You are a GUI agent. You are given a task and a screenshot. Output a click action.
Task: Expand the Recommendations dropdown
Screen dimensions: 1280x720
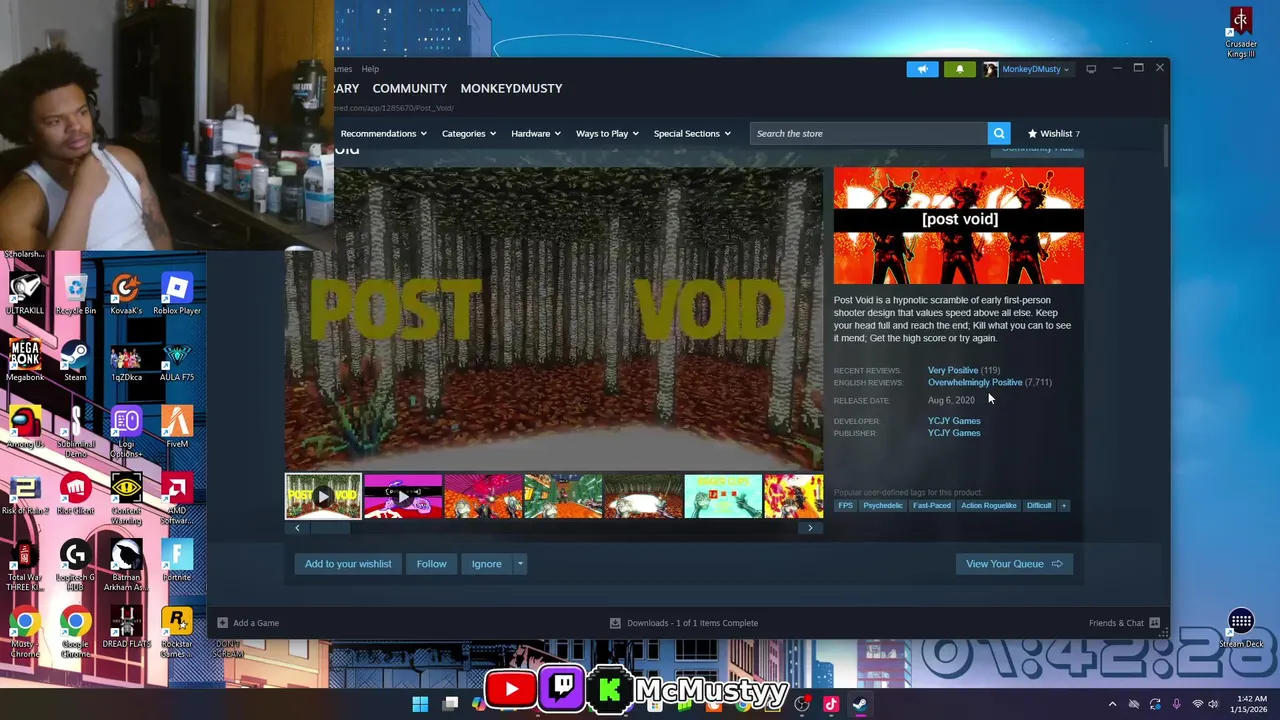click(383, 133)
